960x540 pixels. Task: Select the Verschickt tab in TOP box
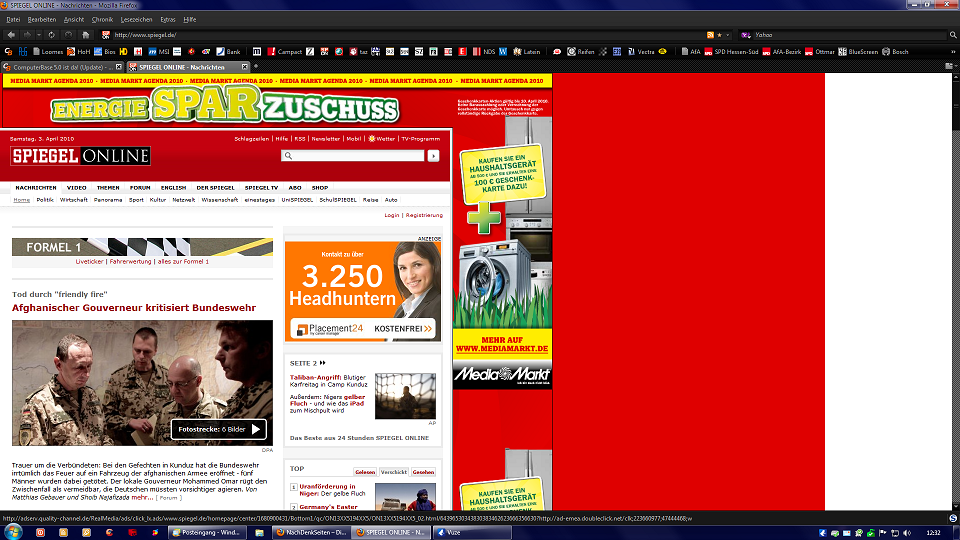pyautogui.click(x=394, y=472)
